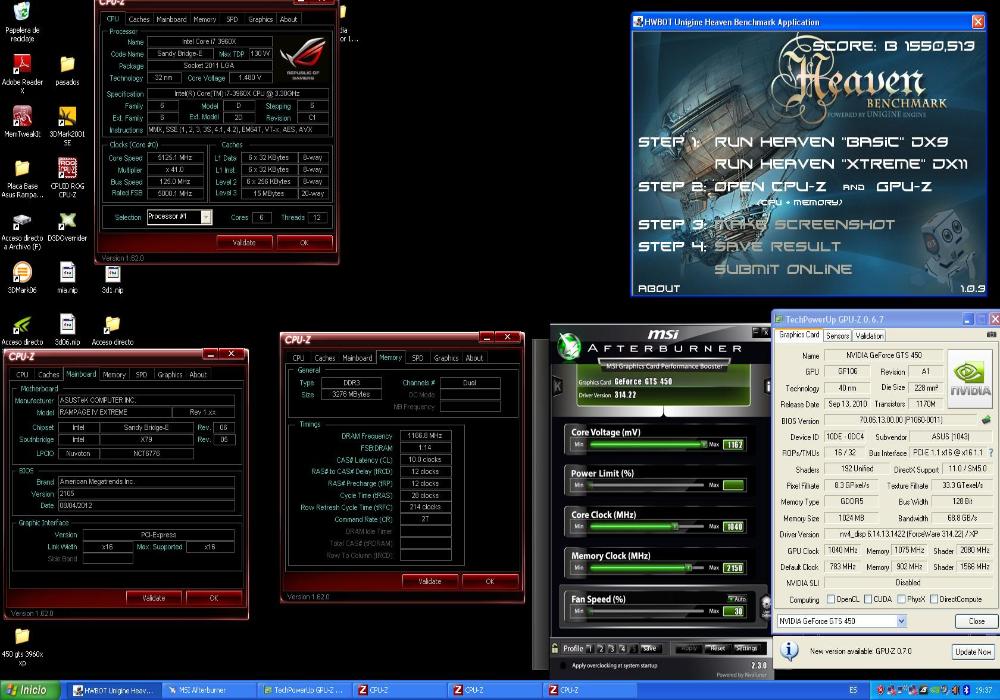The width and height of the screenshot is (1000, 700).
Task: Open the Processor #1 selection dropdown in CPU-Z
Action: [206, 217]
